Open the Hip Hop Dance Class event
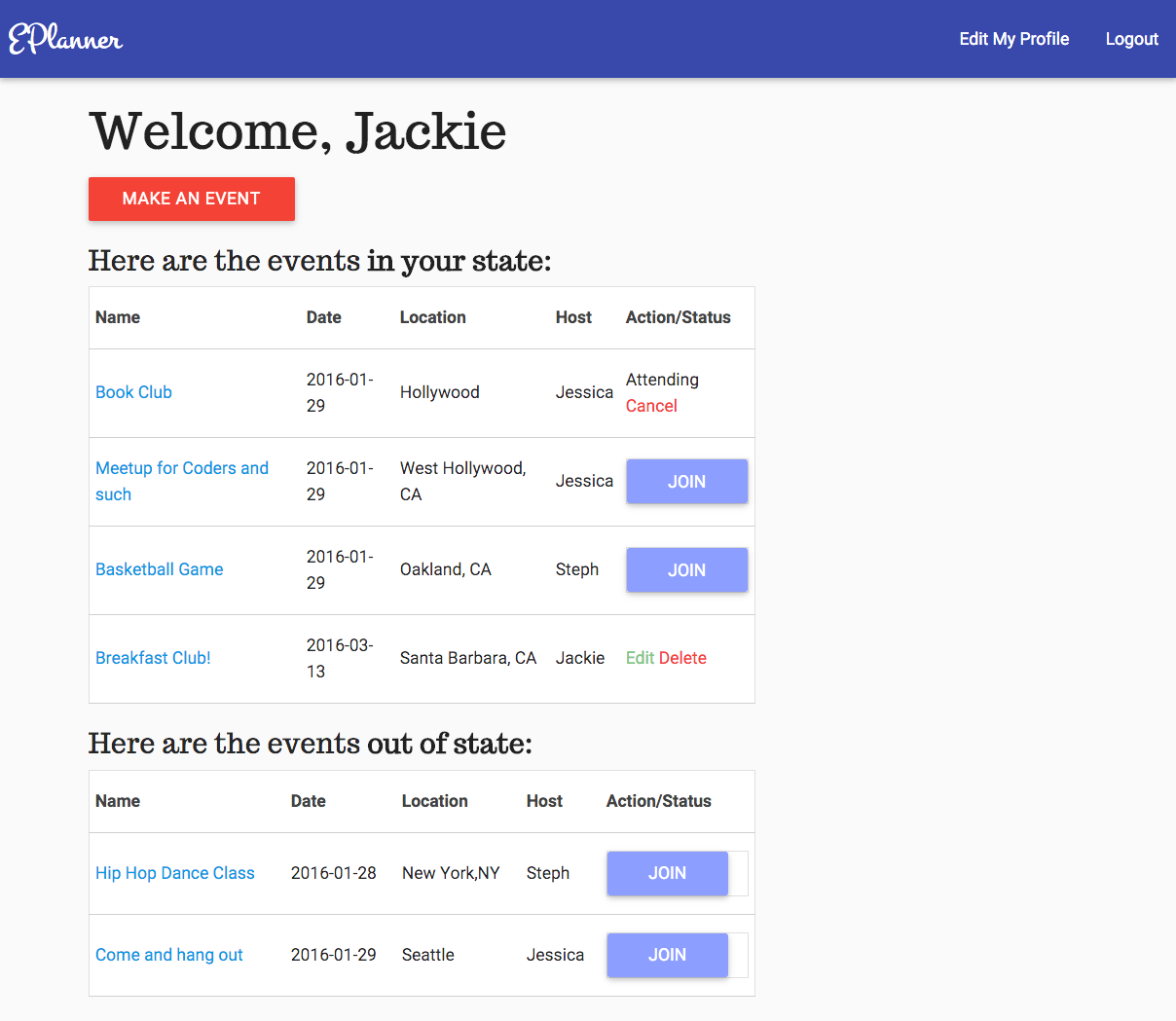1176x1021 pixels. [175, 873]
